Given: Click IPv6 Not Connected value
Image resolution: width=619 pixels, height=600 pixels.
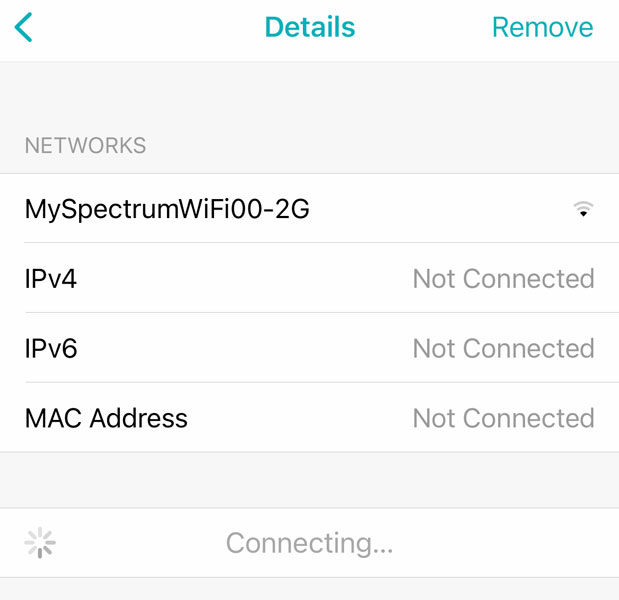Looking at the screenshot, I should tap(503, 349).
